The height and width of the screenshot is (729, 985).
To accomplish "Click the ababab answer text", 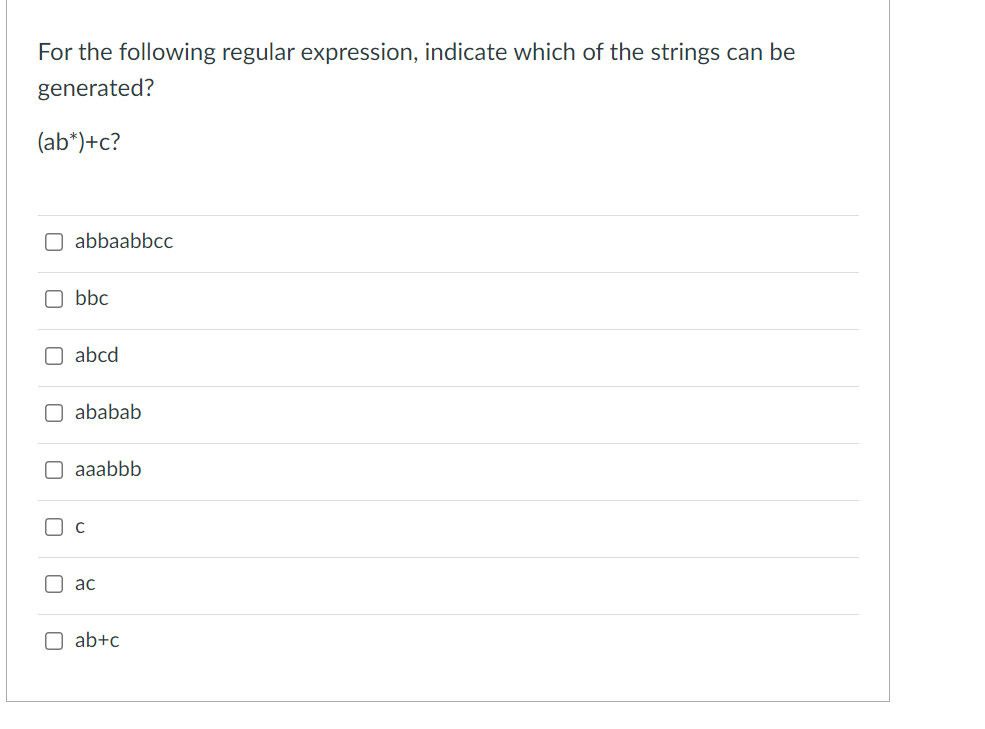I will pos(108,412).
